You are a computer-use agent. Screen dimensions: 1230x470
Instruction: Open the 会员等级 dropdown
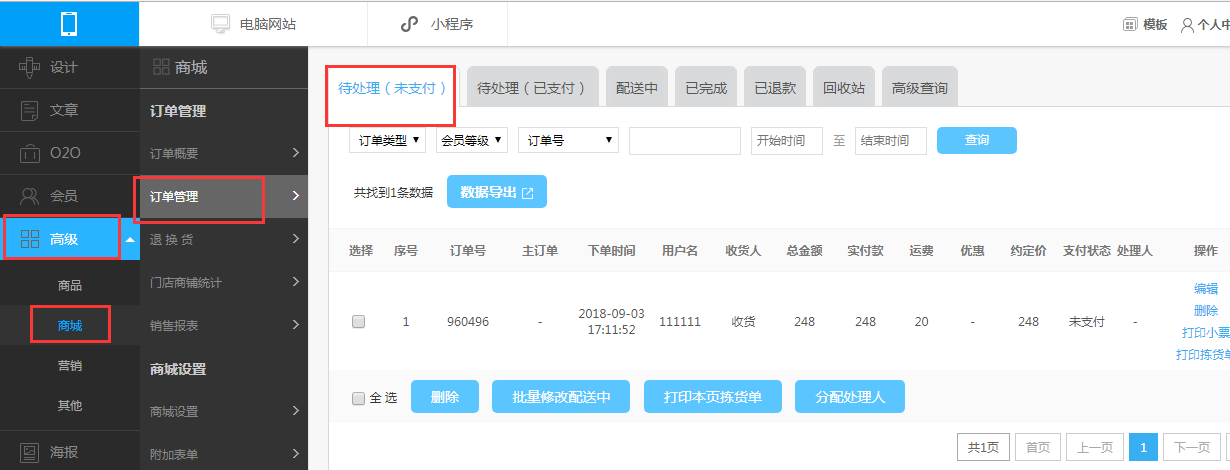coord(472,141)
